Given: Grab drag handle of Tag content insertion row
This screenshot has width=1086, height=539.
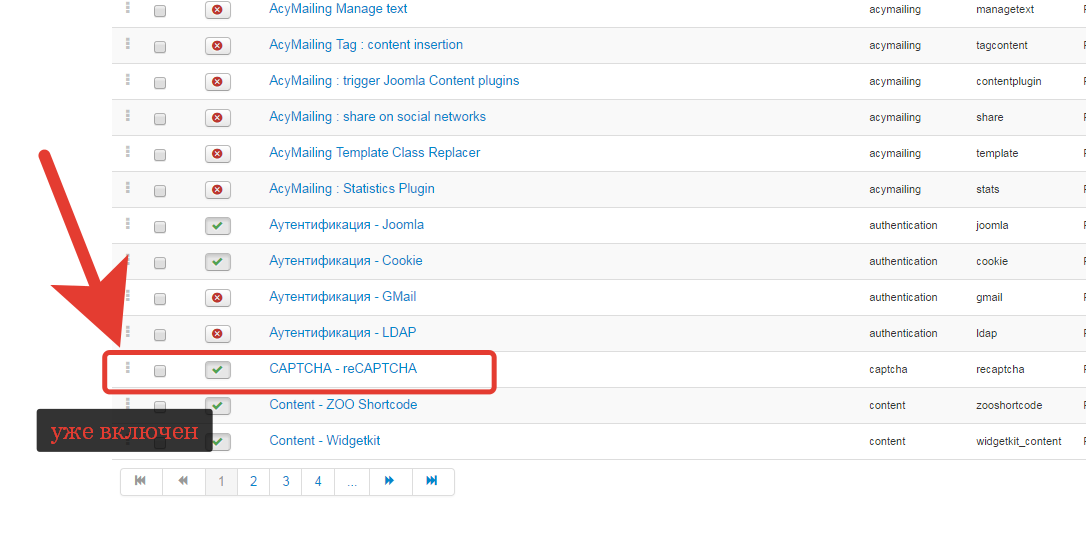Looking at the screenshot, I should [127, 43].
